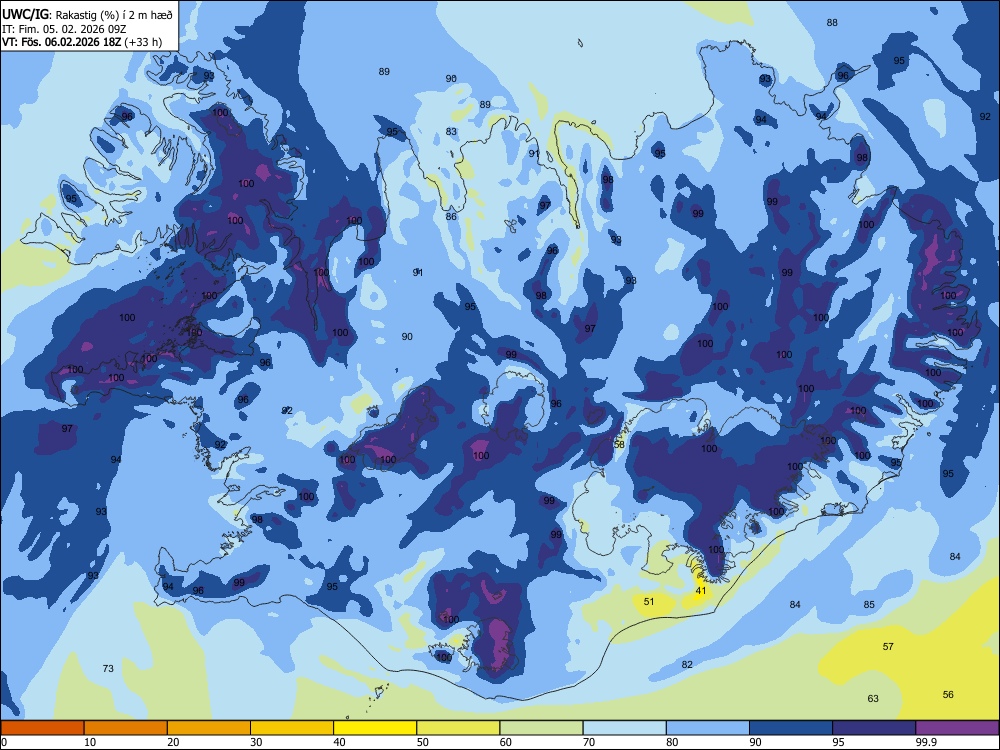Click the humidity value '41' on yellow patch
This screenshot has height=750, width=1000.
[701, 591]
